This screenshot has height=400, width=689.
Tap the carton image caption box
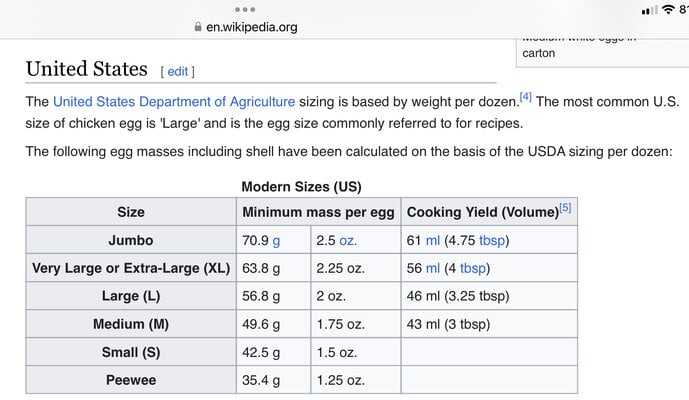coord(602,53)
